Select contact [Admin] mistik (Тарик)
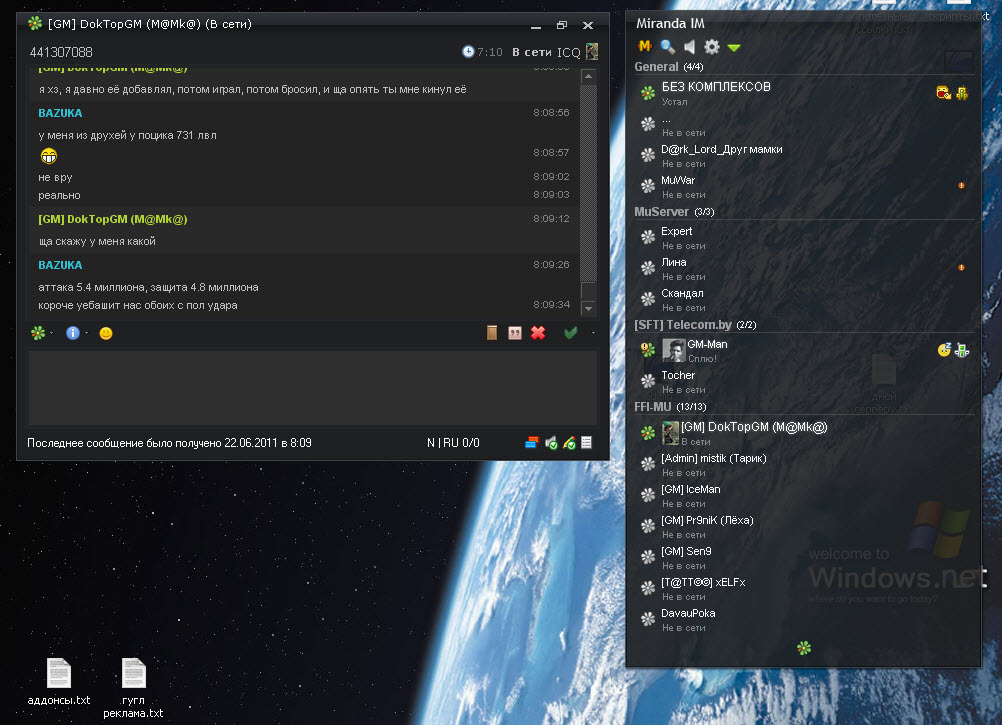The image size is (1002, 725). 804,464
